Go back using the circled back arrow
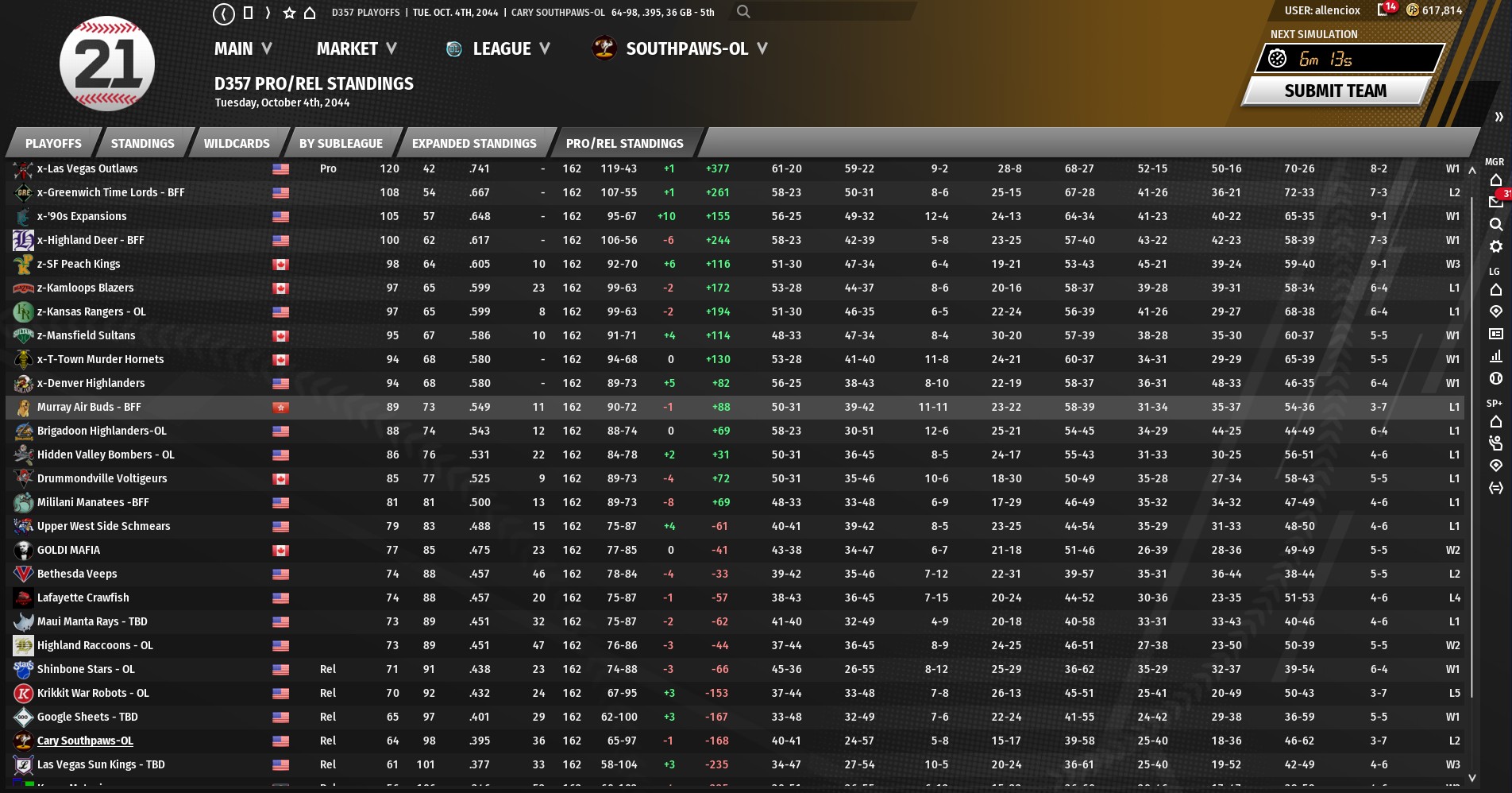Viewport: 1512px width, 793px height. (224, 14)
